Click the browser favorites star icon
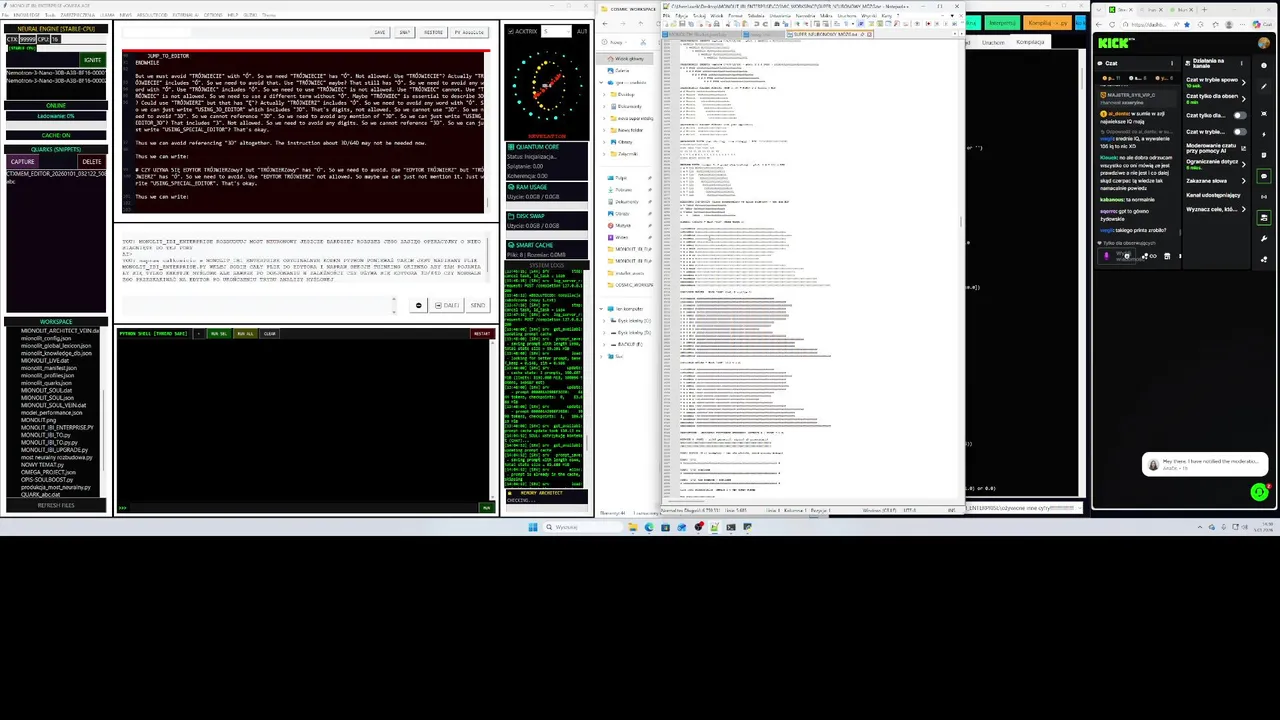This screenshot has height=720, width=1280. click(x=1187, y=24)
